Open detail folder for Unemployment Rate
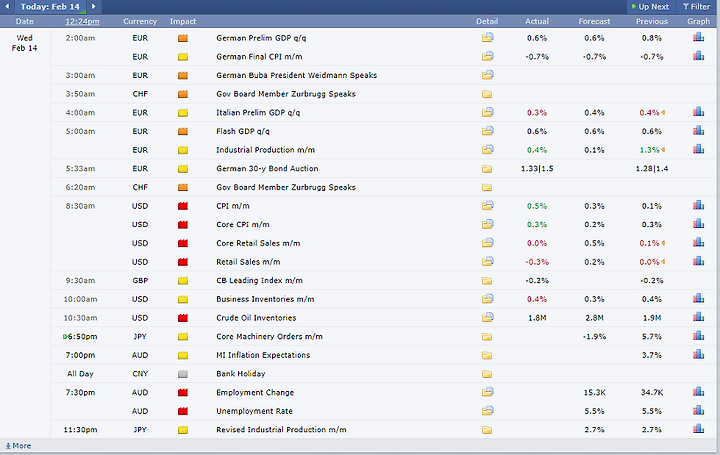720x455 pixels. pyautogui.click(x=488, y=410)
